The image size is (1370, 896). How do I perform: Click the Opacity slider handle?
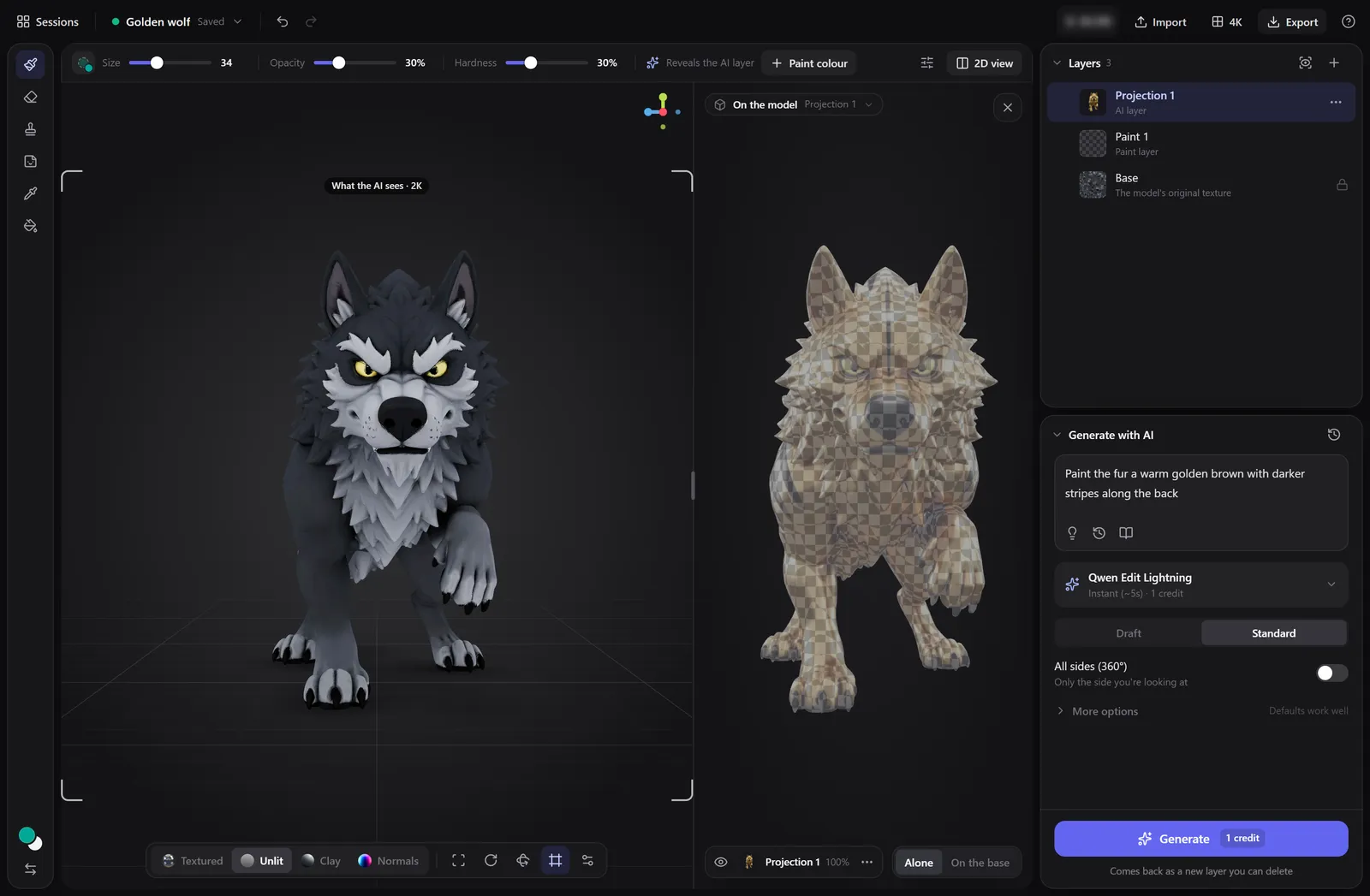(339, 62)
